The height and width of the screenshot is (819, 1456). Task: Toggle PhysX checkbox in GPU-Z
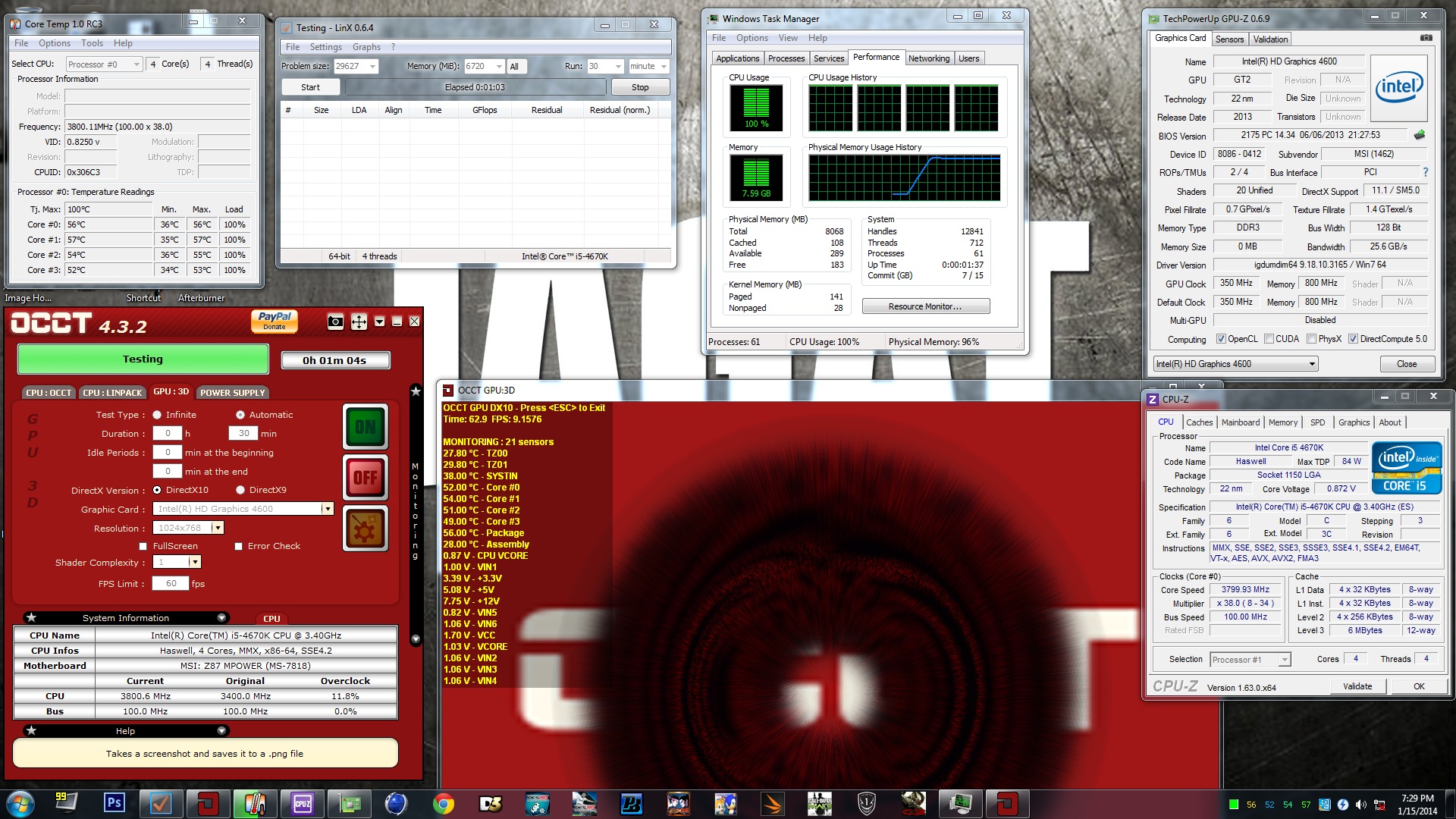click(x=1311, y=339)
